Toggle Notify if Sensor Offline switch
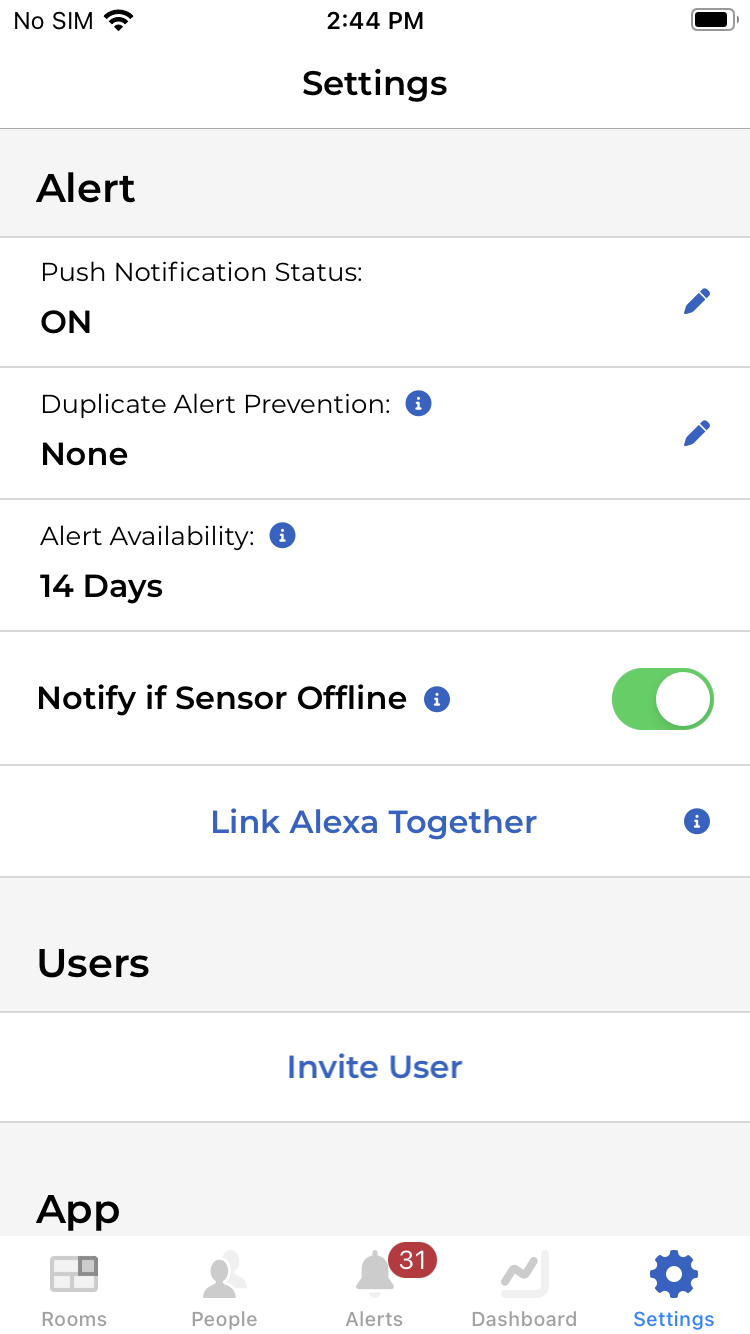Viewport: 750px width, 1334px height. (662, 699)
